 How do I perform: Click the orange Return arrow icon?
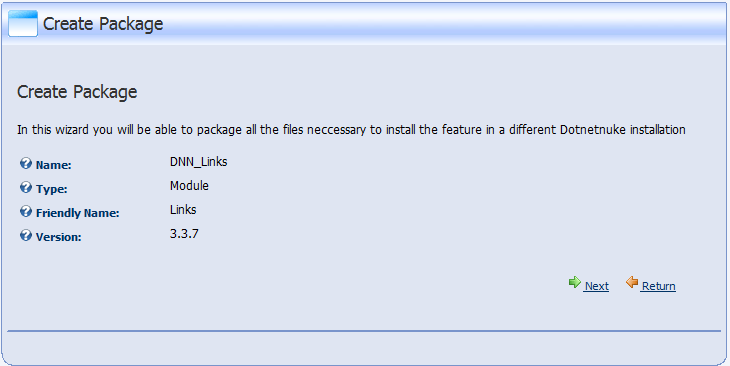coord(632,282)
